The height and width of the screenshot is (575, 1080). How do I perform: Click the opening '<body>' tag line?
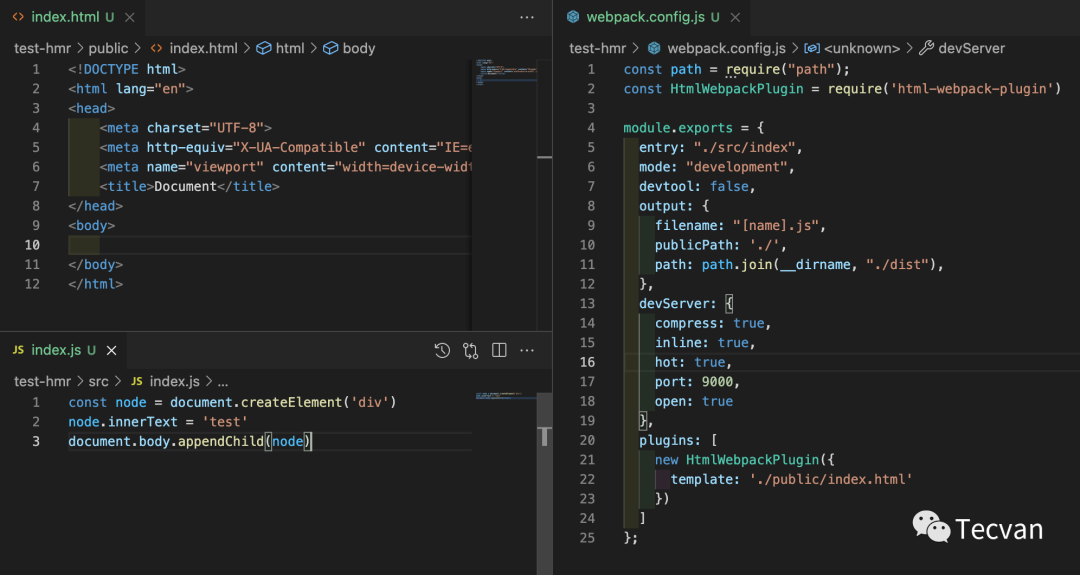92,226
